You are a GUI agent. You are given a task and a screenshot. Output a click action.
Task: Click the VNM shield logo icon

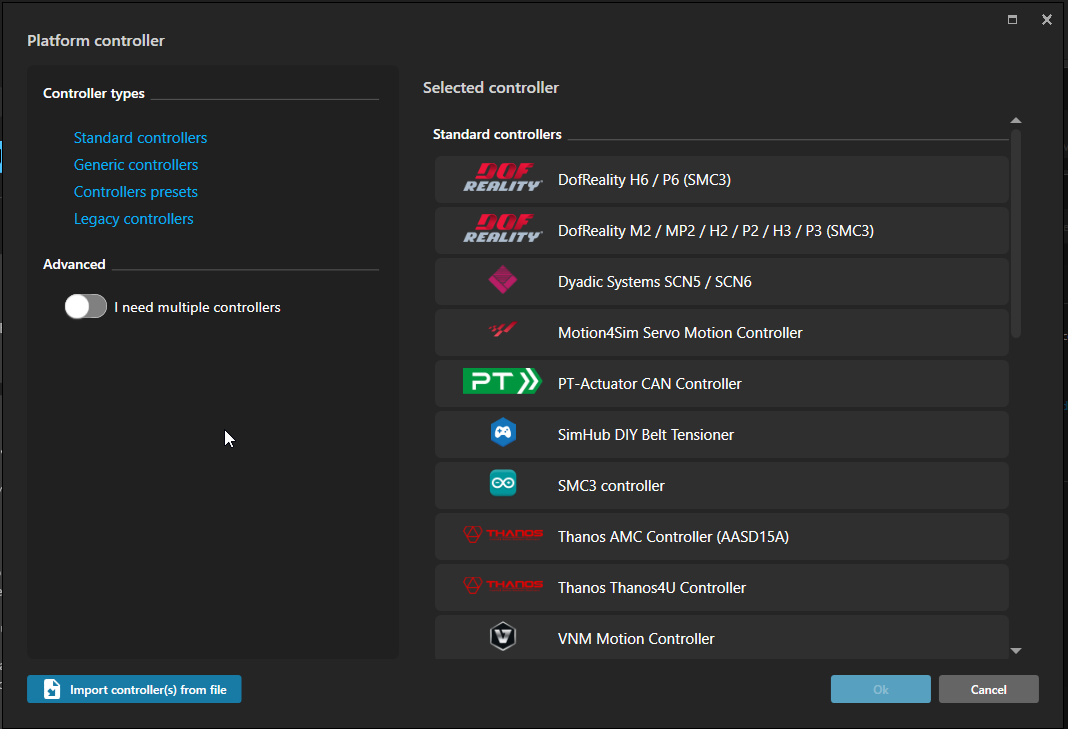click(502, 637)
